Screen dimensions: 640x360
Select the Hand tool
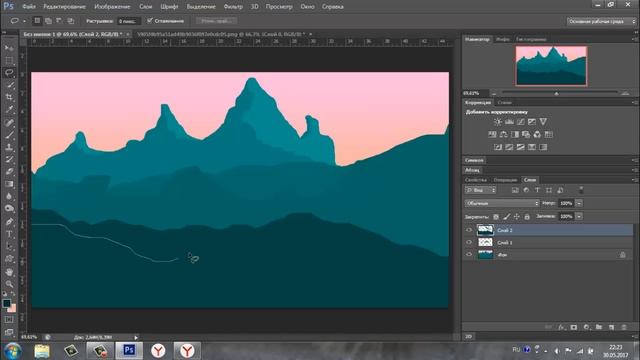click(x=9, y=272)
